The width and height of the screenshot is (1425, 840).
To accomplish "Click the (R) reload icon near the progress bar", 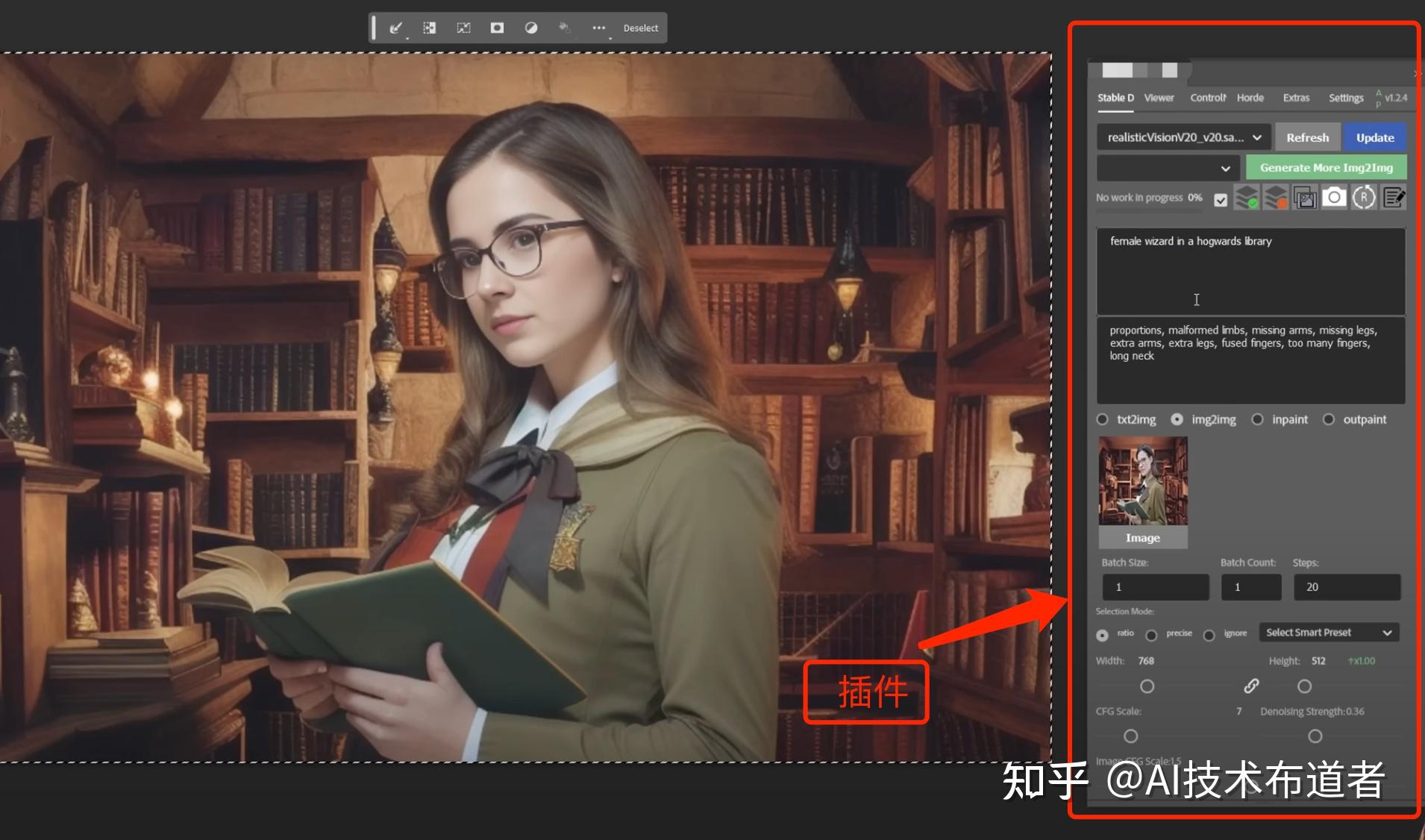I will point(1365,197).
